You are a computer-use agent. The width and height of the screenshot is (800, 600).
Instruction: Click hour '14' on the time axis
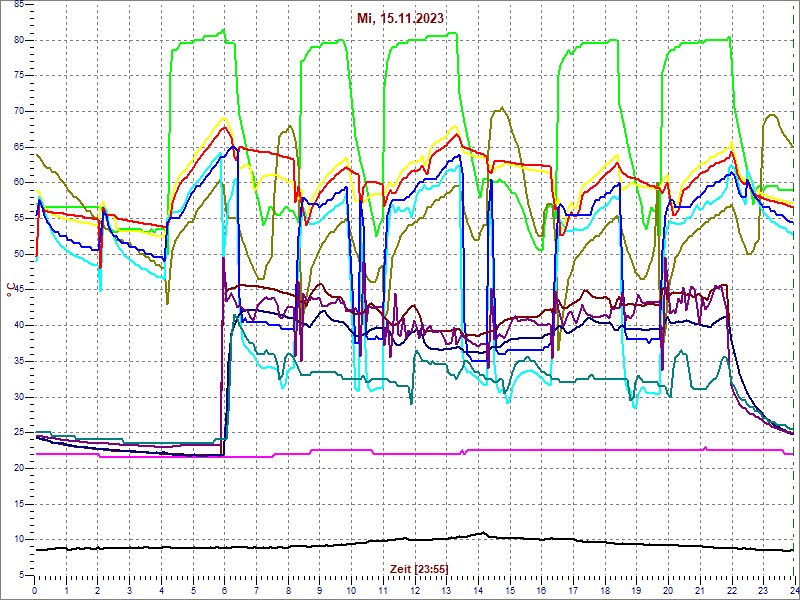click(478, 589)
